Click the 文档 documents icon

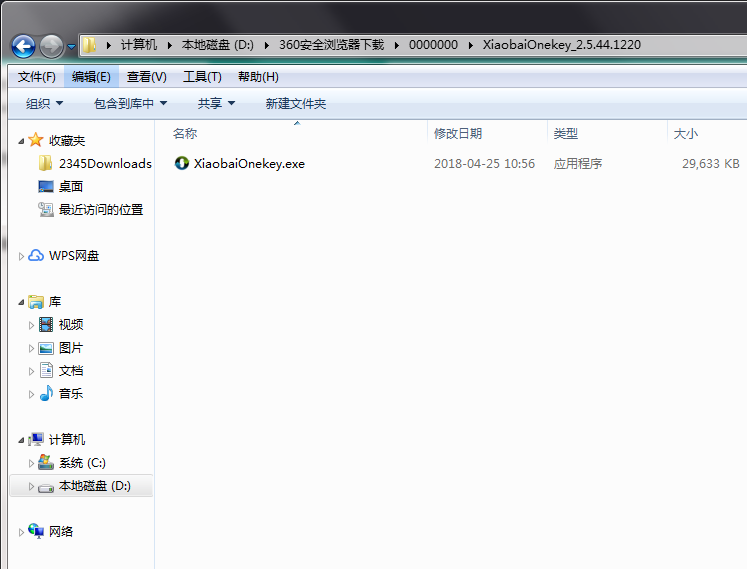(46, 370)
